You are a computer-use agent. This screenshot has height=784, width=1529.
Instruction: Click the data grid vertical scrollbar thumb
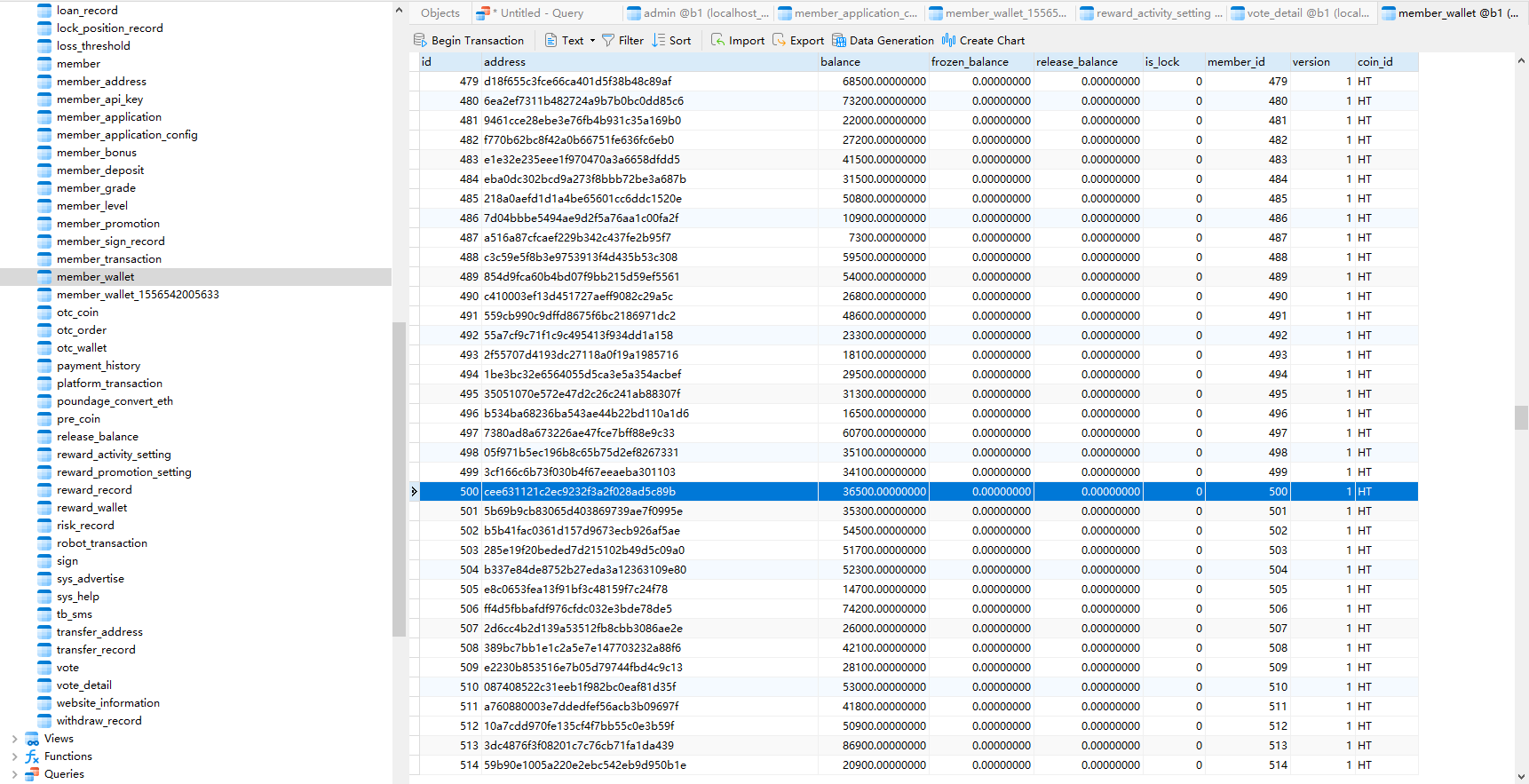(1521, 417)
